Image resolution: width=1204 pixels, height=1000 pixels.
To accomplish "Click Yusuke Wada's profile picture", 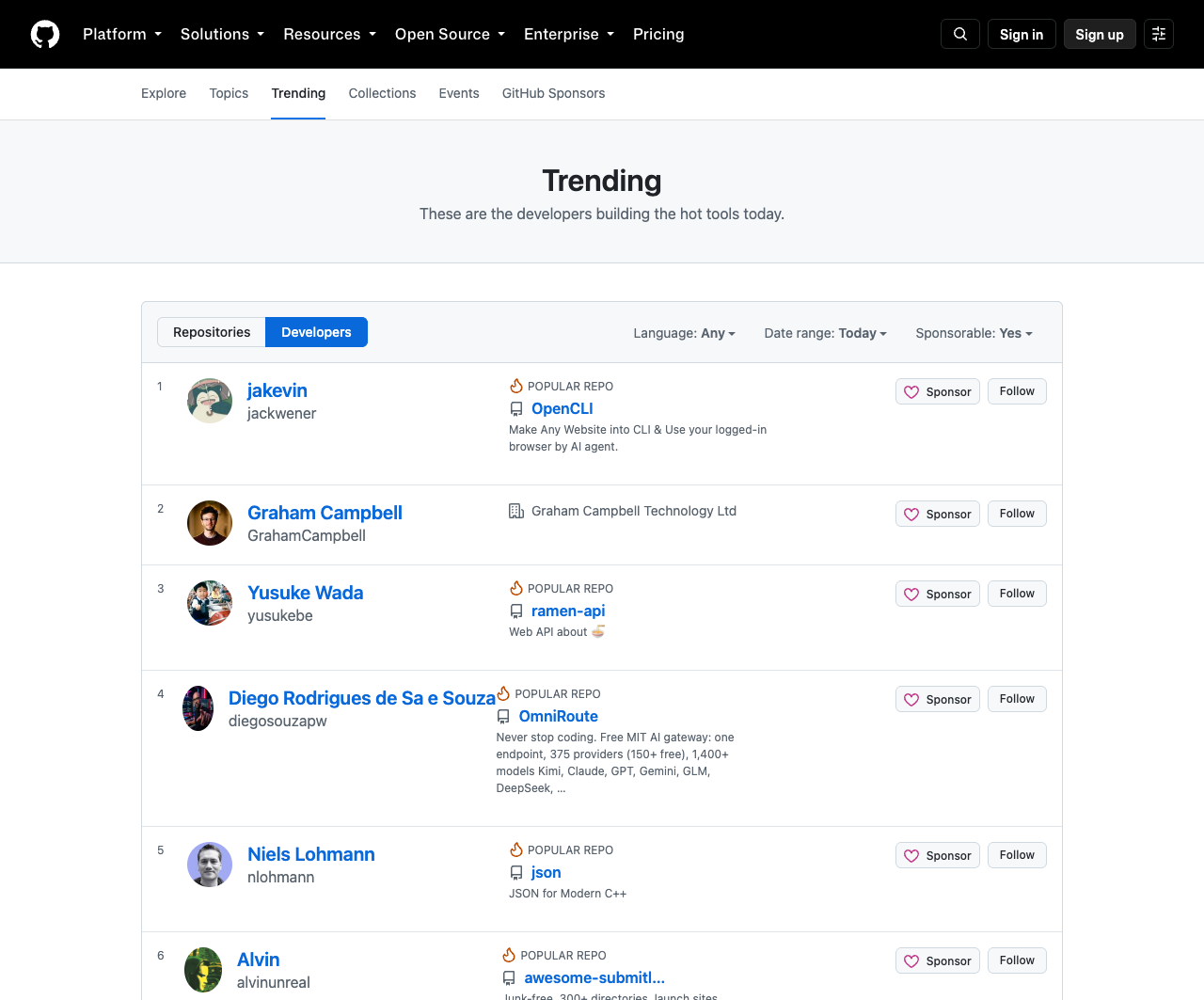I will click(210, 603).
